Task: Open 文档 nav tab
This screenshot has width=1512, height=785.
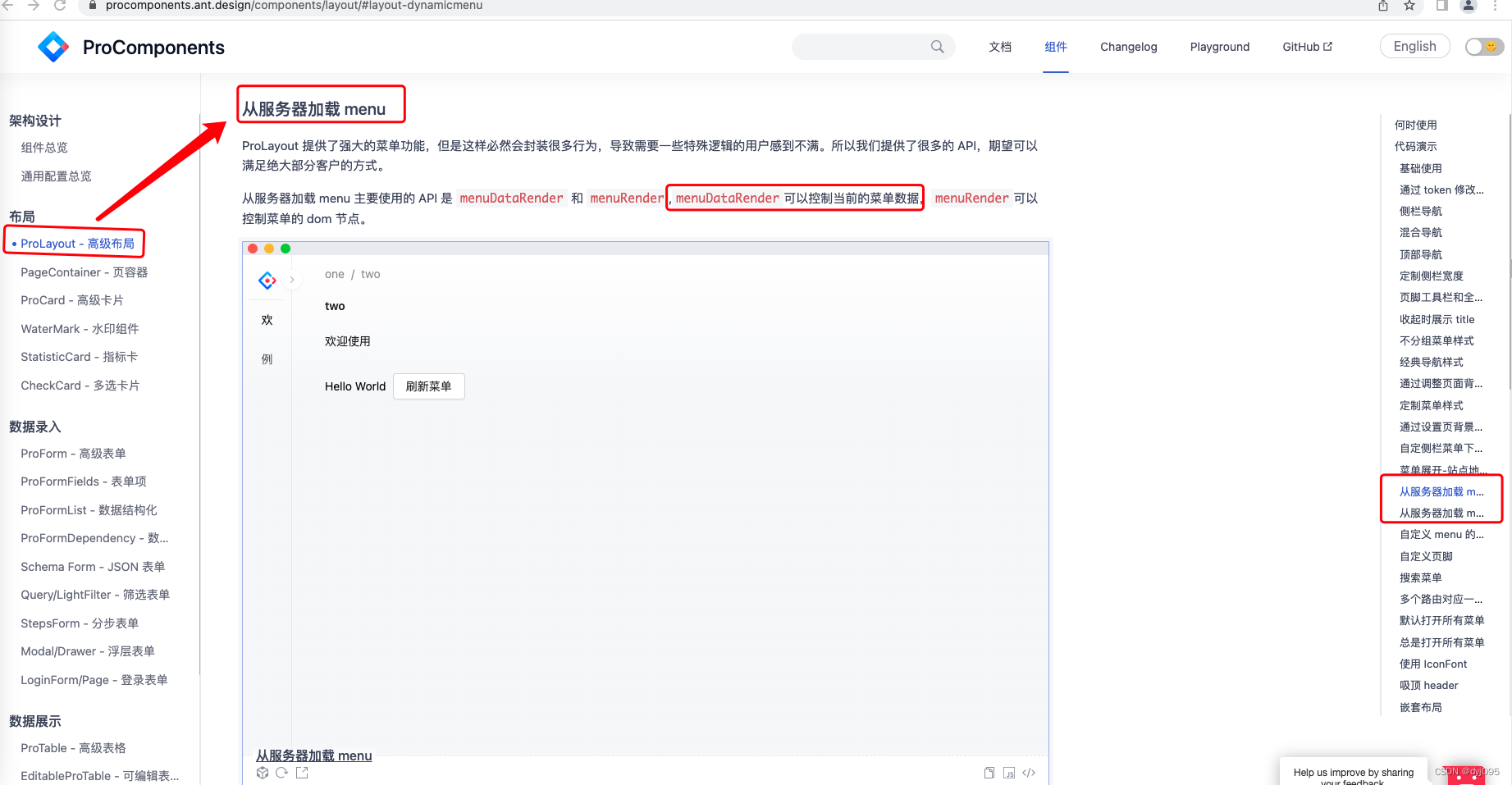Action: [1000, 47]
